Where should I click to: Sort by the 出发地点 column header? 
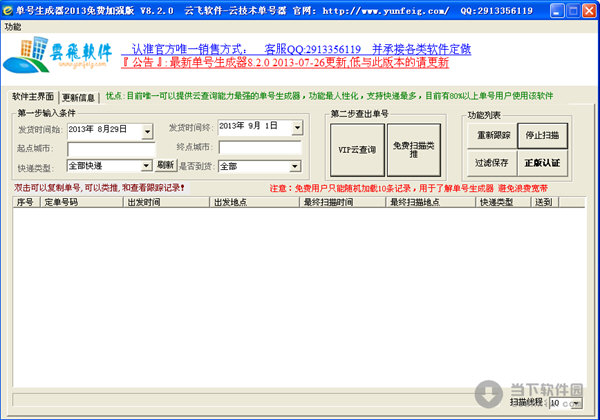pos(254,202)
